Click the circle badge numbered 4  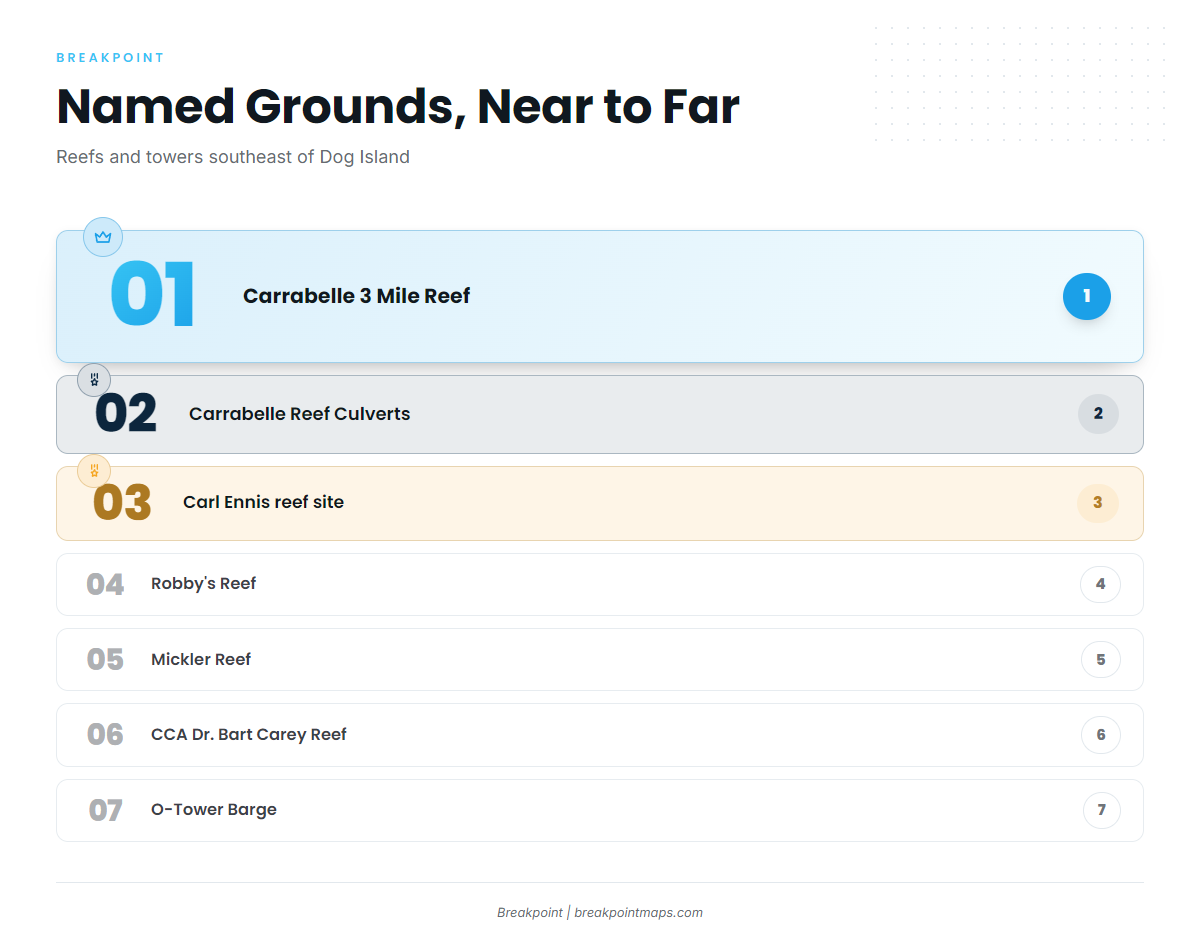click(x=1101, y=584)
